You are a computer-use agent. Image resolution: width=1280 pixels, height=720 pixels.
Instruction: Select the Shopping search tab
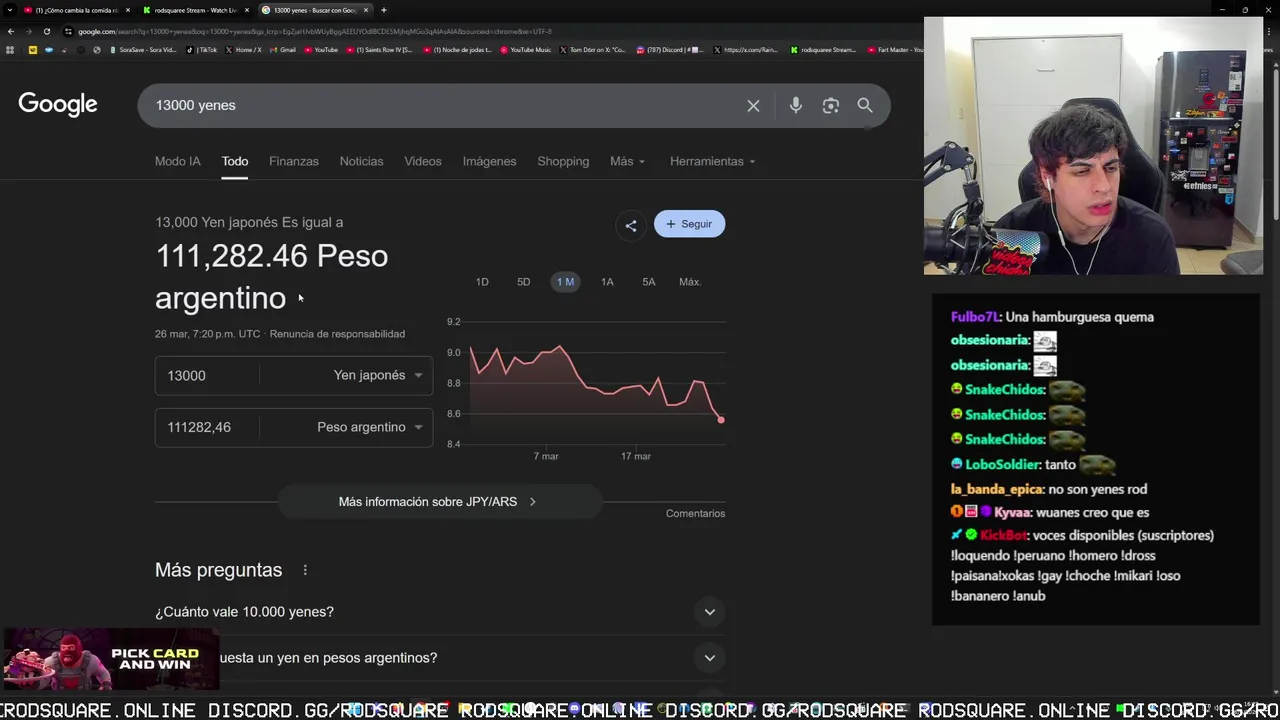tap(563, 161)
